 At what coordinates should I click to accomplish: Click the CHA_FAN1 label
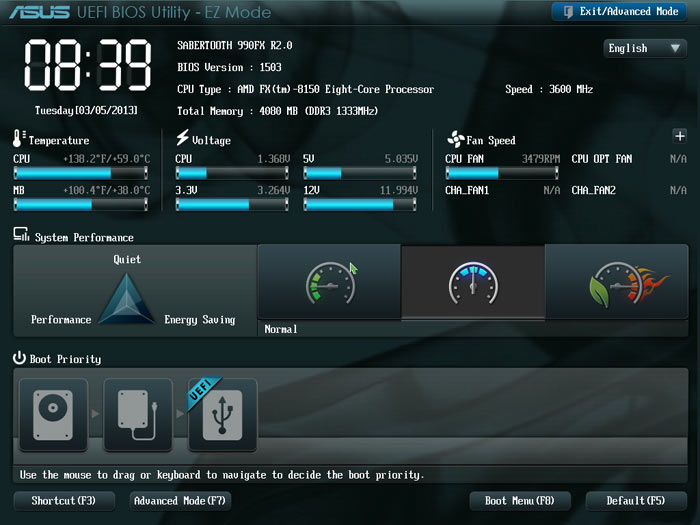pos(467,191)
